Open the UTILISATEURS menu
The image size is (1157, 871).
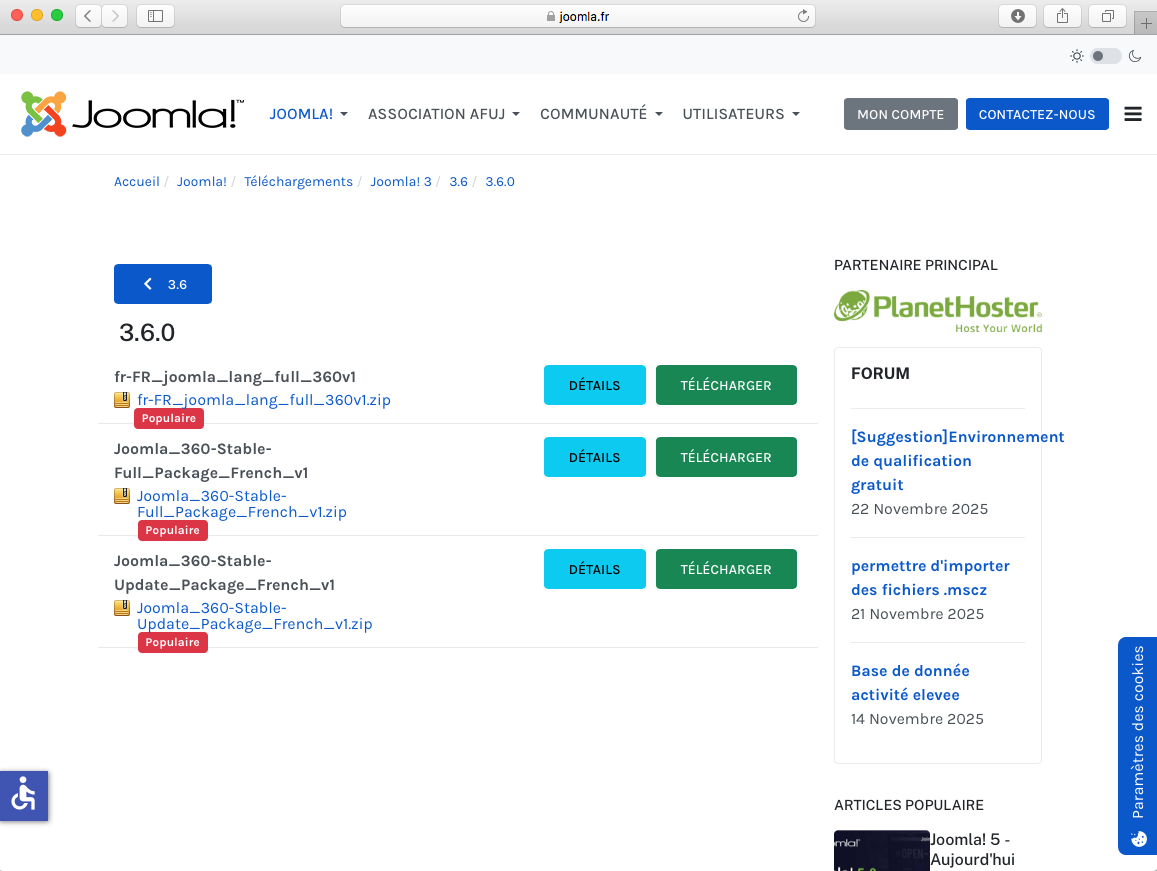(740, 114)
